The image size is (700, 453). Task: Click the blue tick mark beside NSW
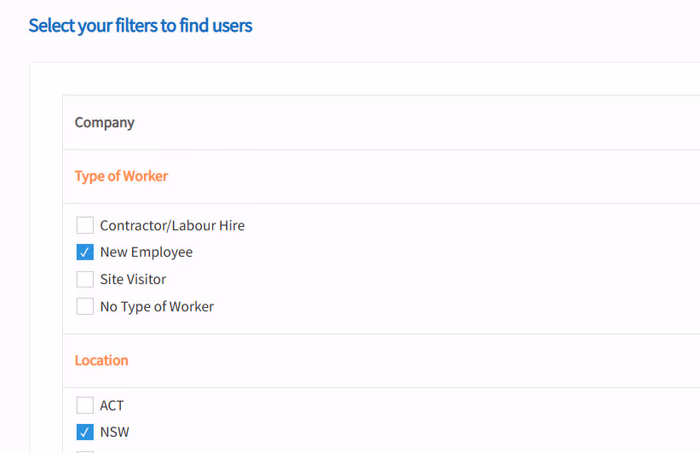[x=85, y=432]
